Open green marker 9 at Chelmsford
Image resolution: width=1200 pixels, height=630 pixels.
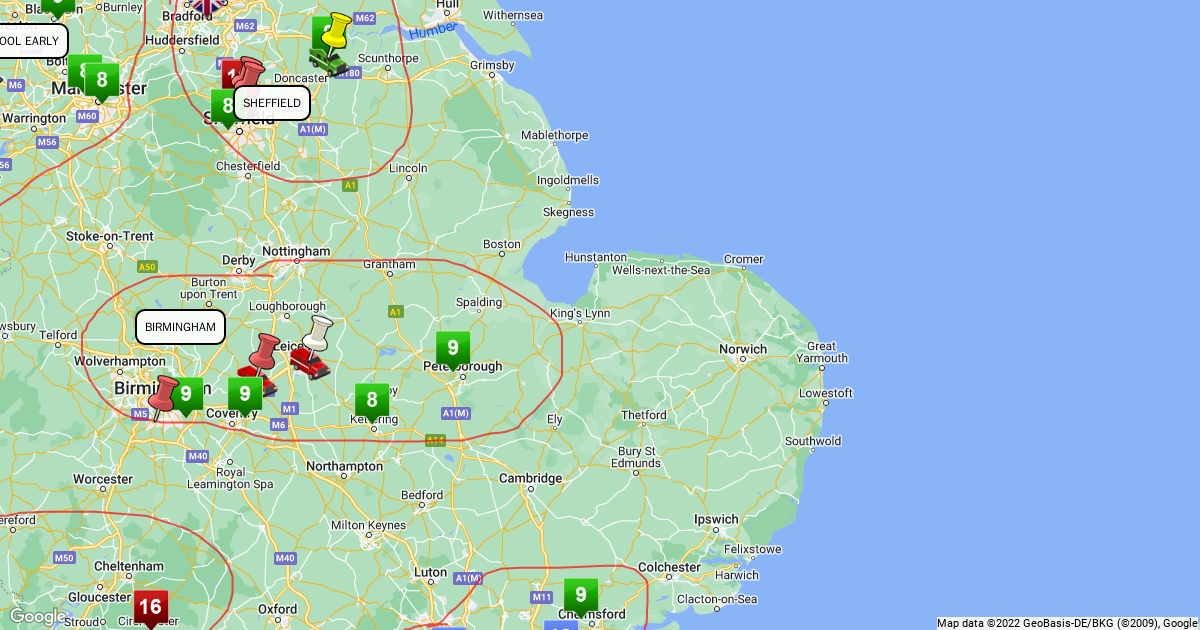[580, 596]
